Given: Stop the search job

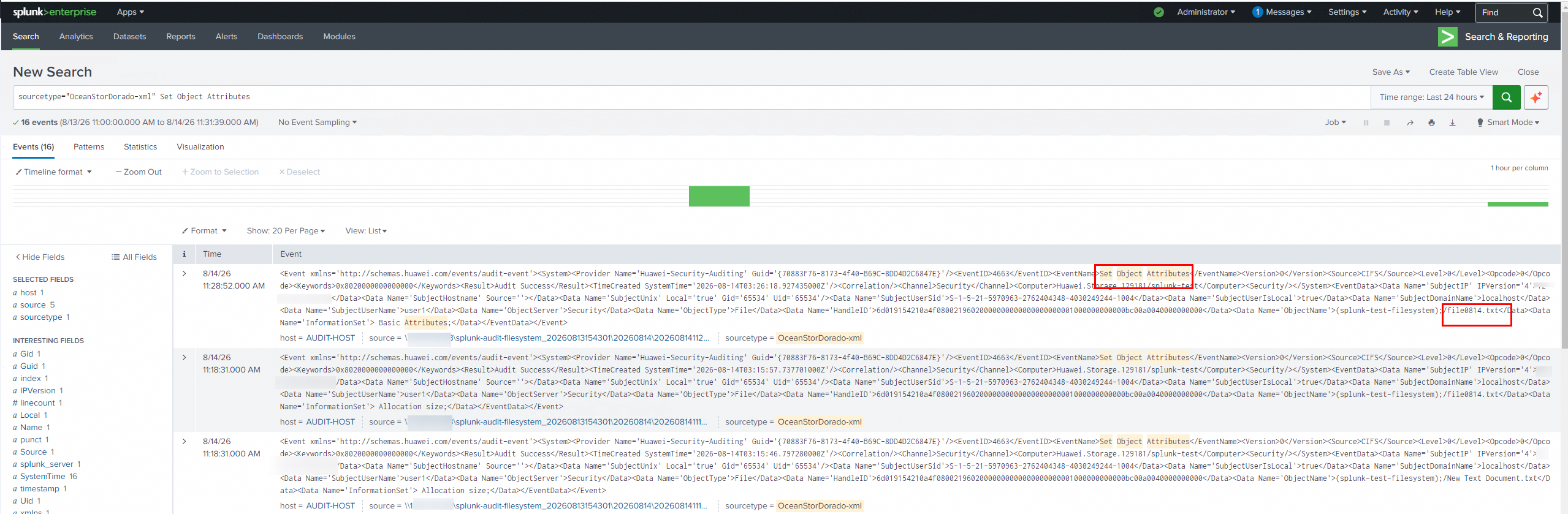Looking at the screenshot, I should [x=1387, y=123].
